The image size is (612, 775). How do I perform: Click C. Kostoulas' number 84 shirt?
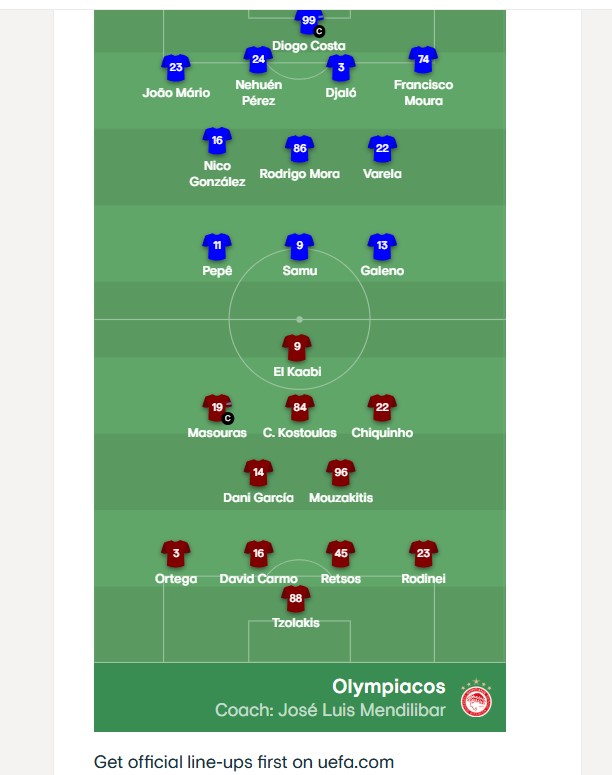click(x=299, y=407)
